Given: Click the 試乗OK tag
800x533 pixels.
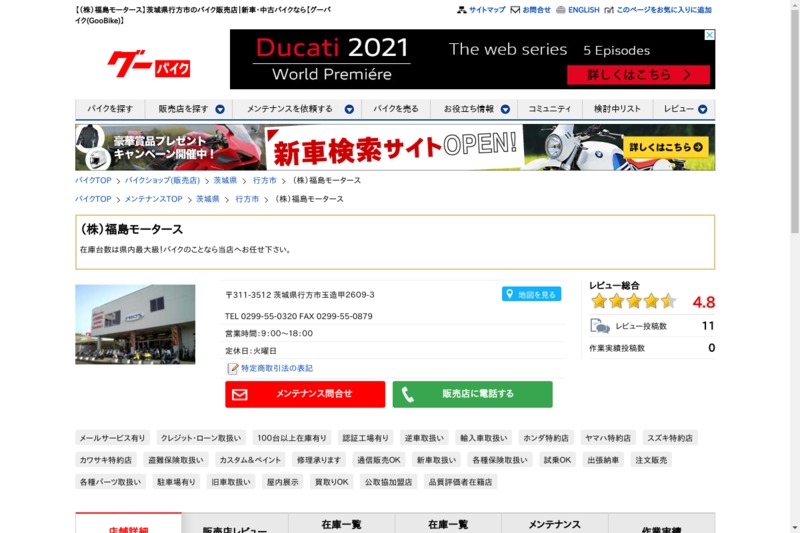Looking at the screenshot, I should (x=557, y=460).
